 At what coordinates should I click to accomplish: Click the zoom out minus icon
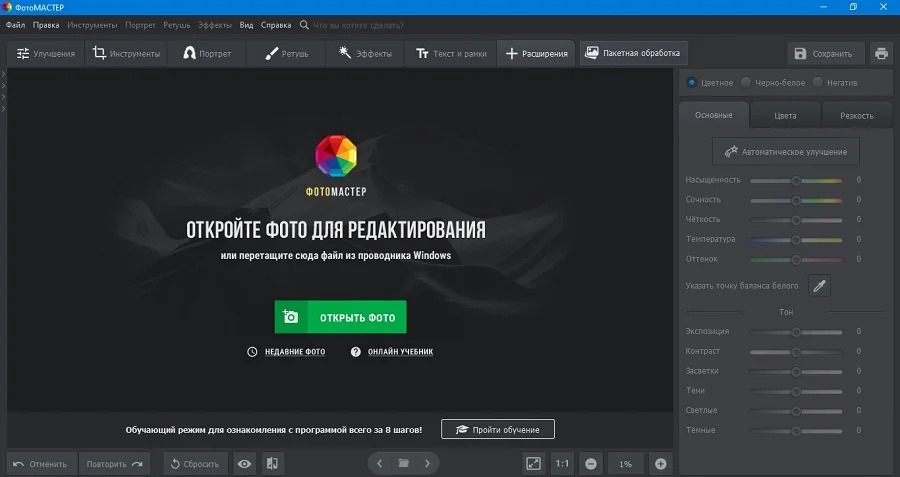pyautogui.click(x=591, y=464)
